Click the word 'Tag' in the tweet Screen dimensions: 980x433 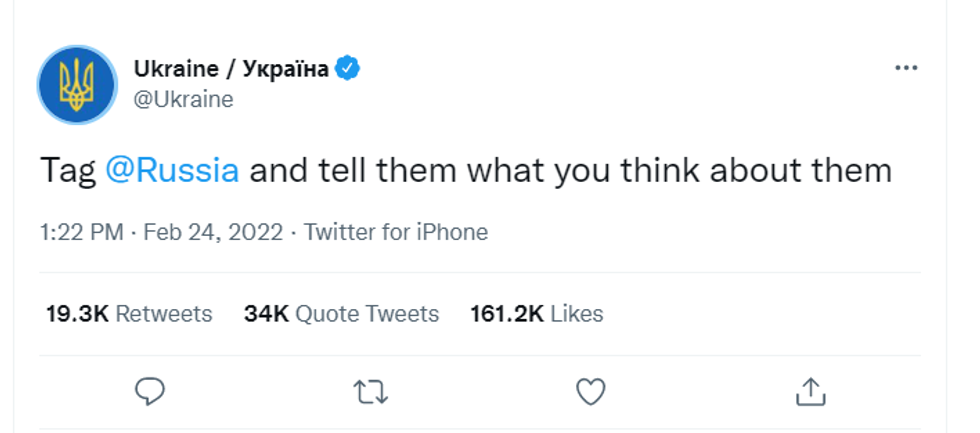point(68,170)
